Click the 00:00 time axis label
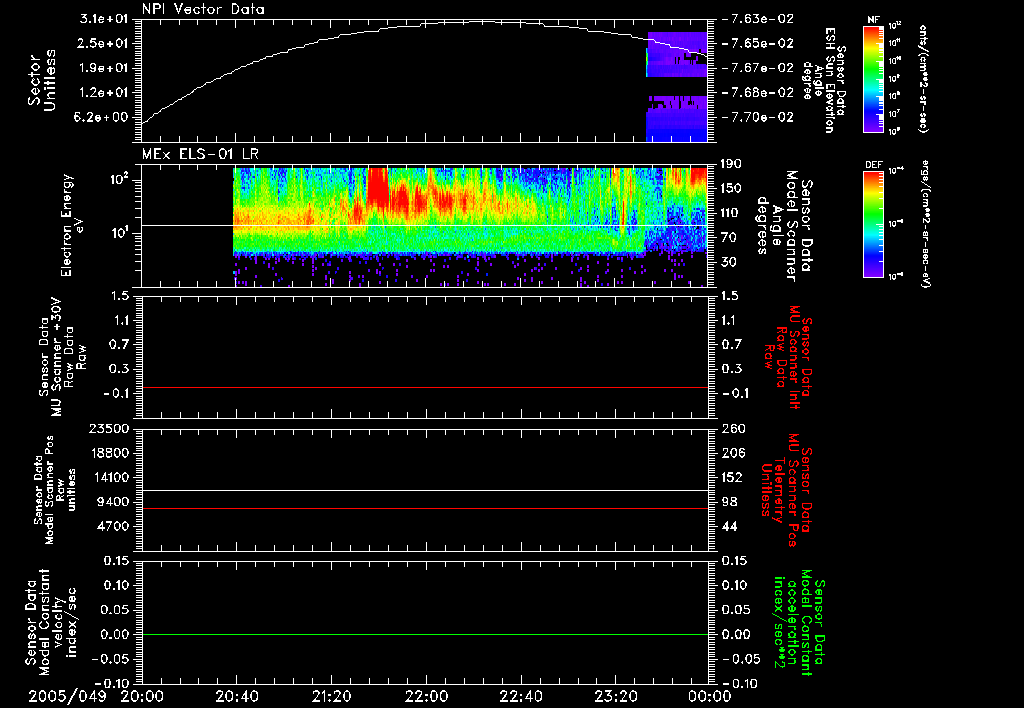The width and height of the screenshot is (1024, 708). (710, 696)
